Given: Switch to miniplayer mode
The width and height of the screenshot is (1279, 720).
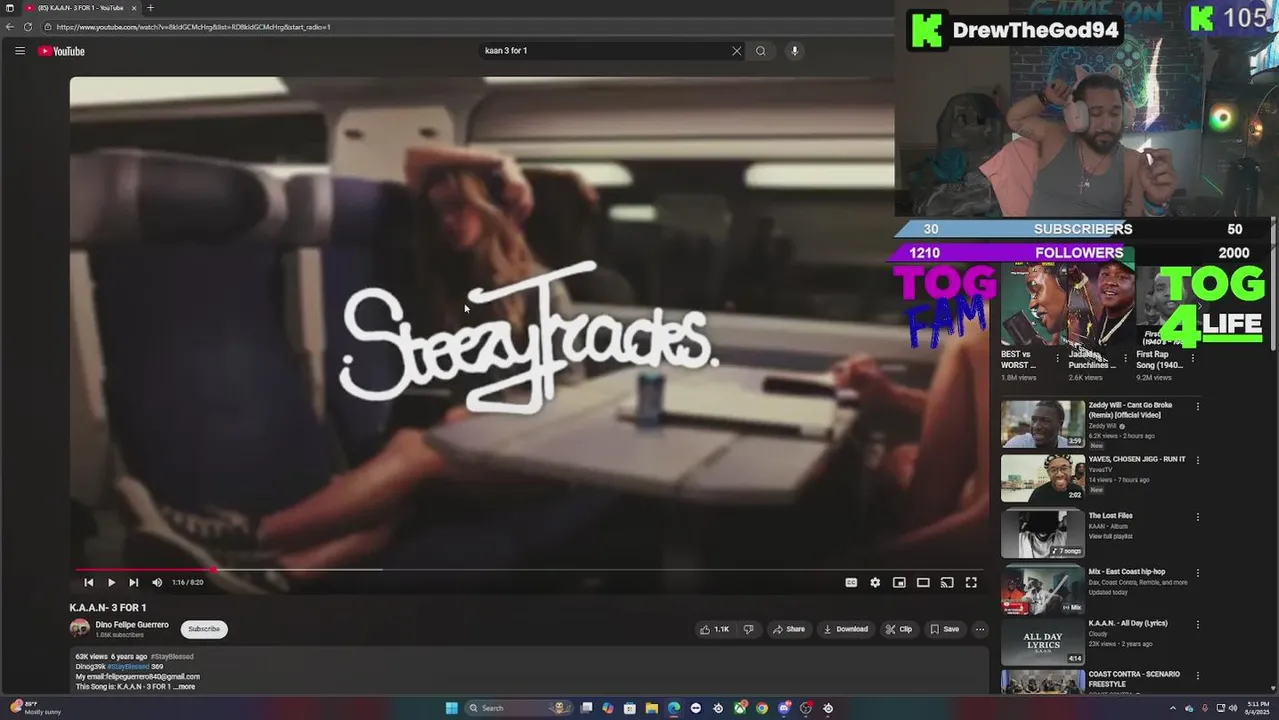Looking at the screenshot, I should click(x=899, y=582).
